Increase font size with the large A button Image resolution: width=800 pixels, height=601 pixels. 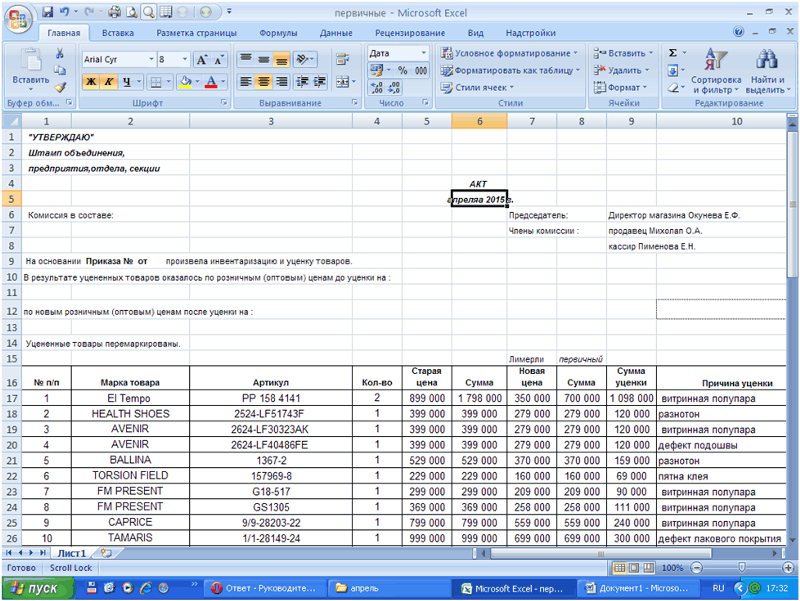(x=202, y=60)
